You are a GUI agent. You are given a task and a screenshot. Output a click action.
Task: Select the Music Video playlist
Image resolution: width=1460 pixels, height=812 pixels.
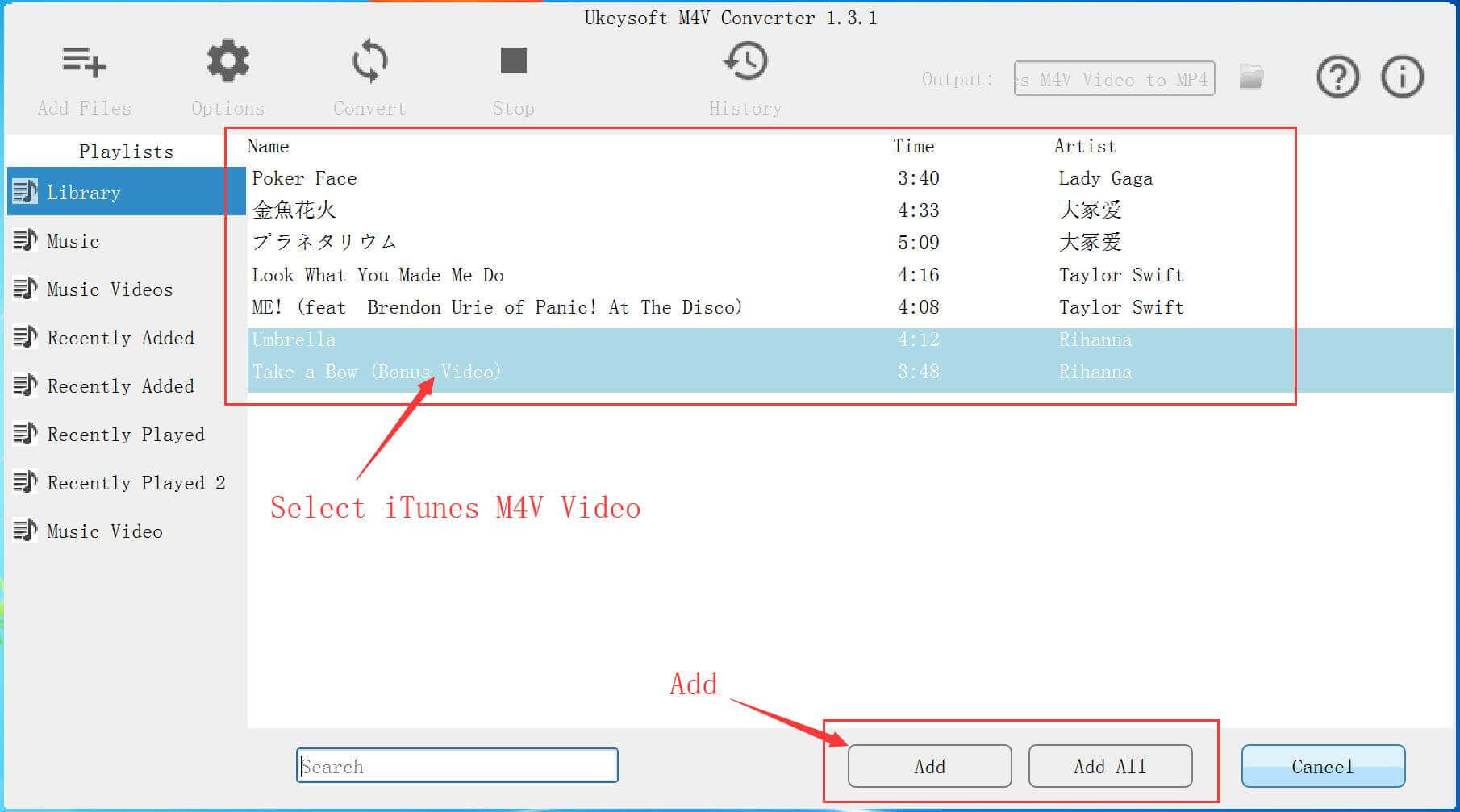click(x=126, y=531)
